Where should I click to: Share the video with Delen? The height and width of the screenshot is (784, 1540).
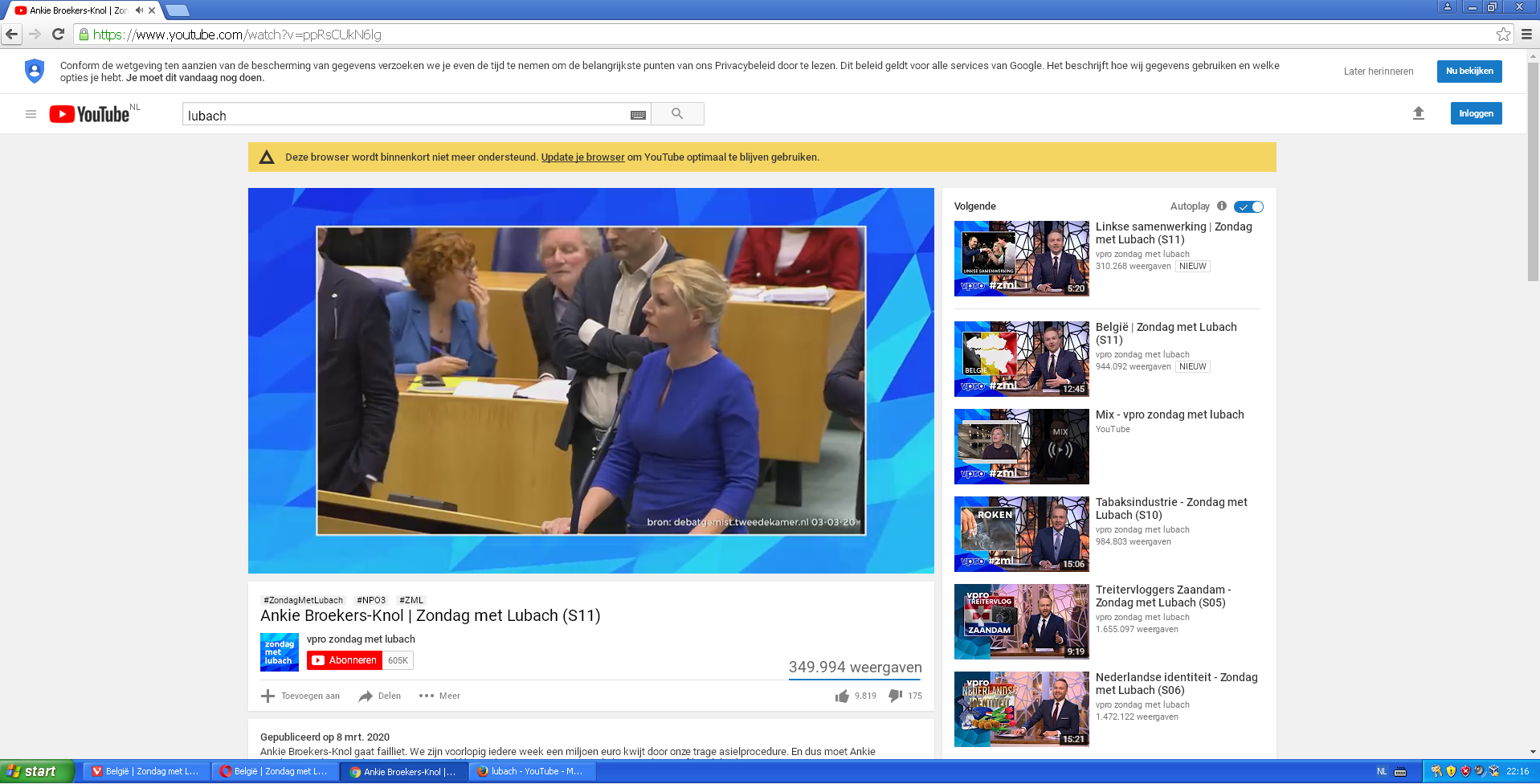pos(380,696)
